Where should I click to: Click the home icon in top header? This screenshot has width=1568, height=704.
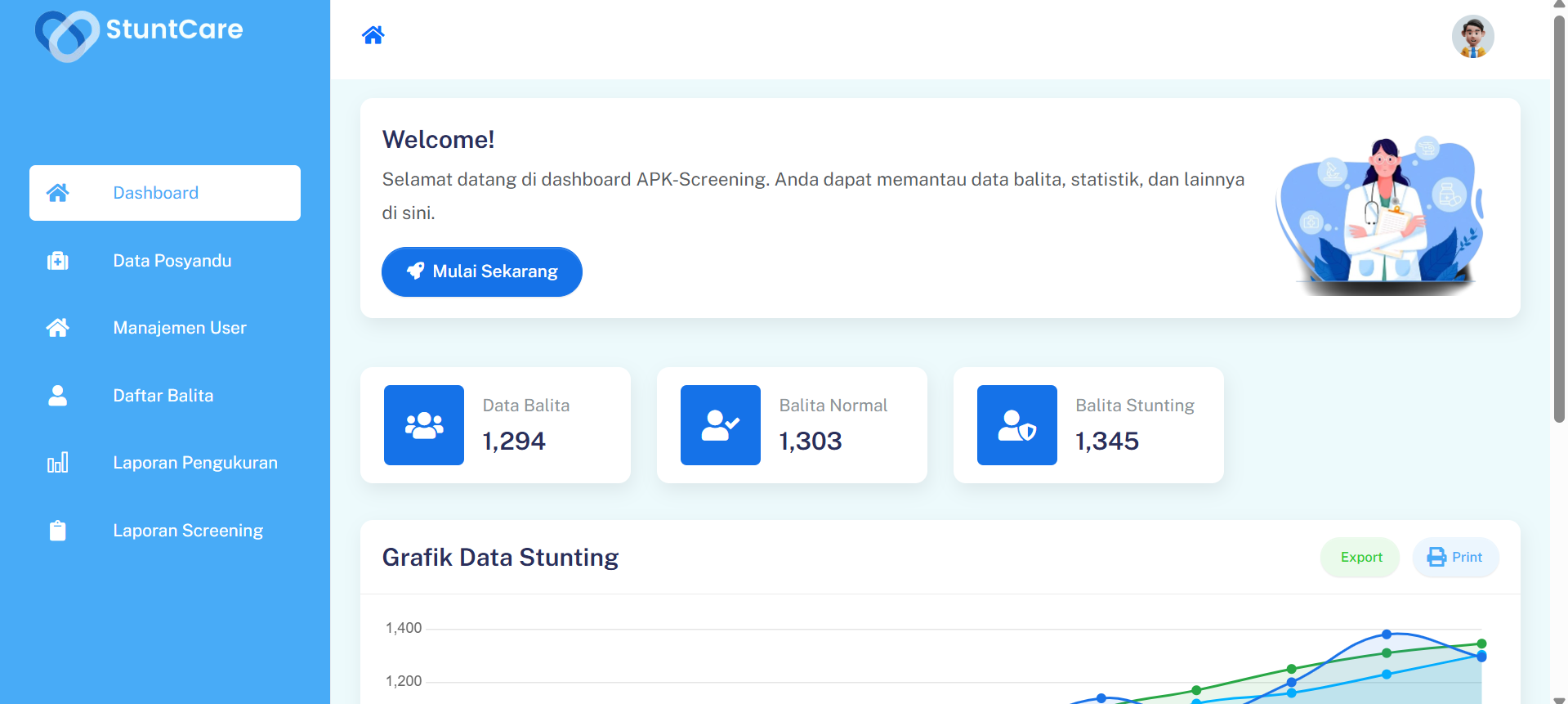pos(373,35)
